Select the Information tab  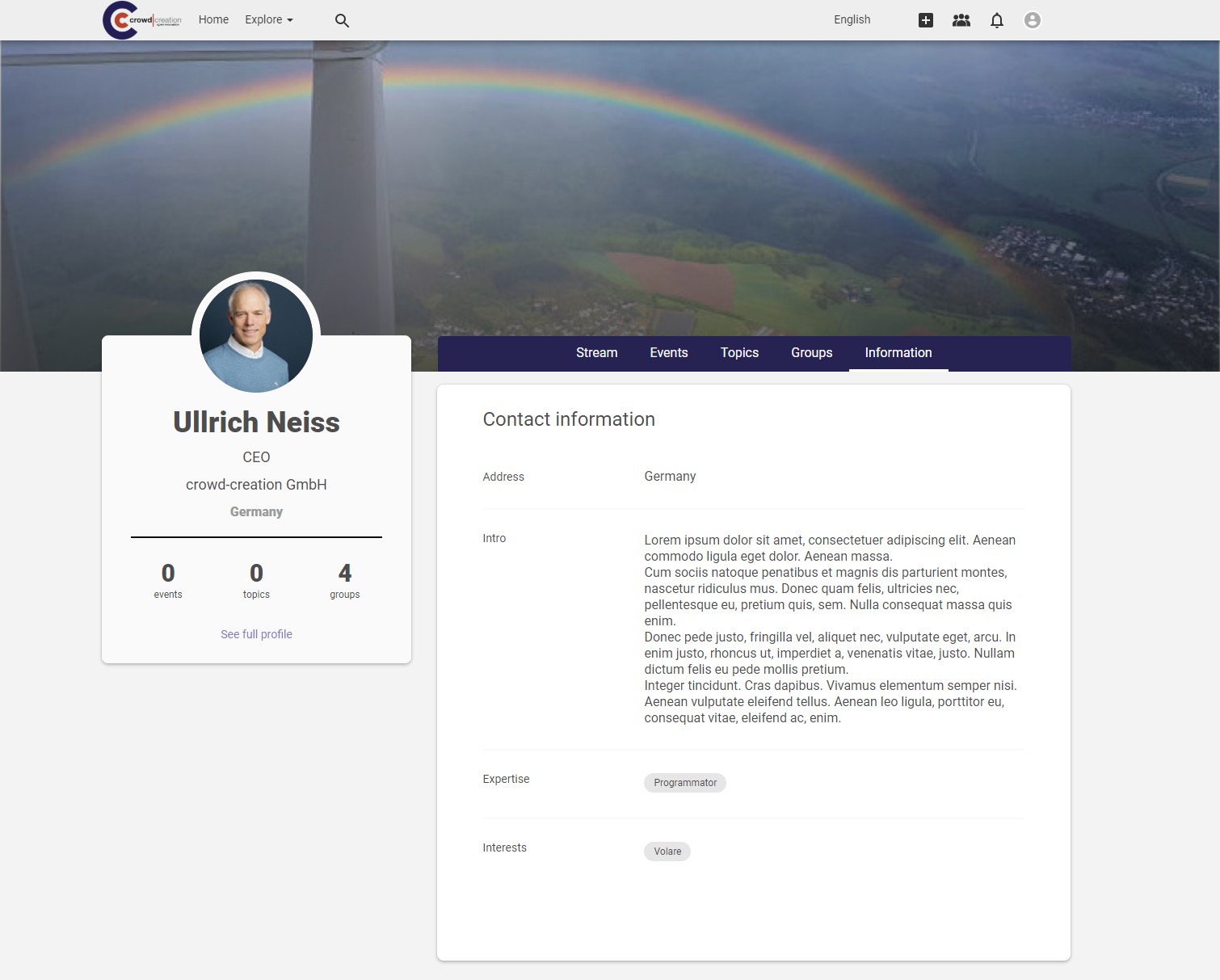click(x=898, y=353)
